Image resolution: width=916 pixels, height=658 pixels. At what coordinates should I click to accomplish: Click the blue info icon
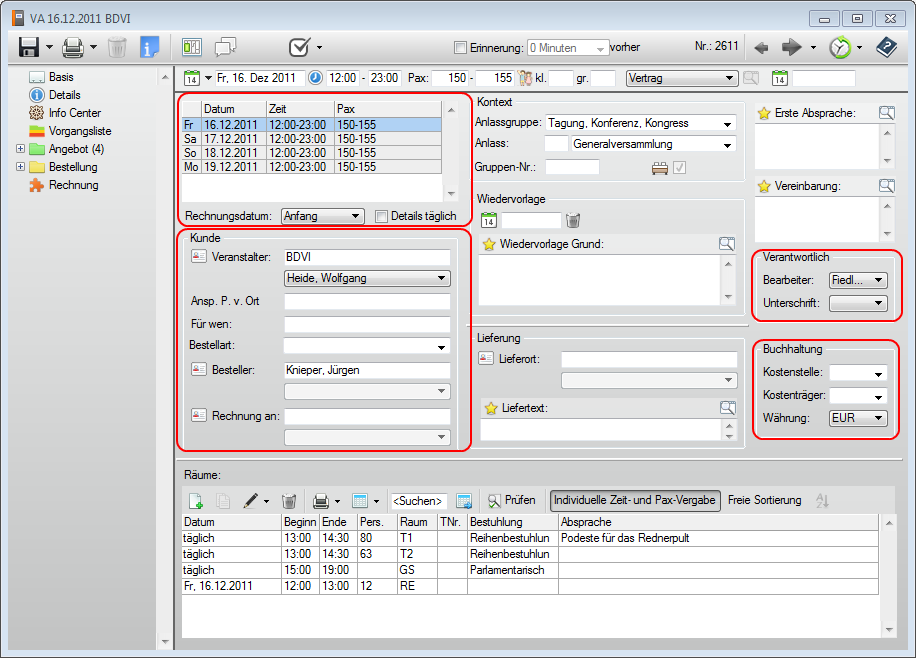coord(150,47)
